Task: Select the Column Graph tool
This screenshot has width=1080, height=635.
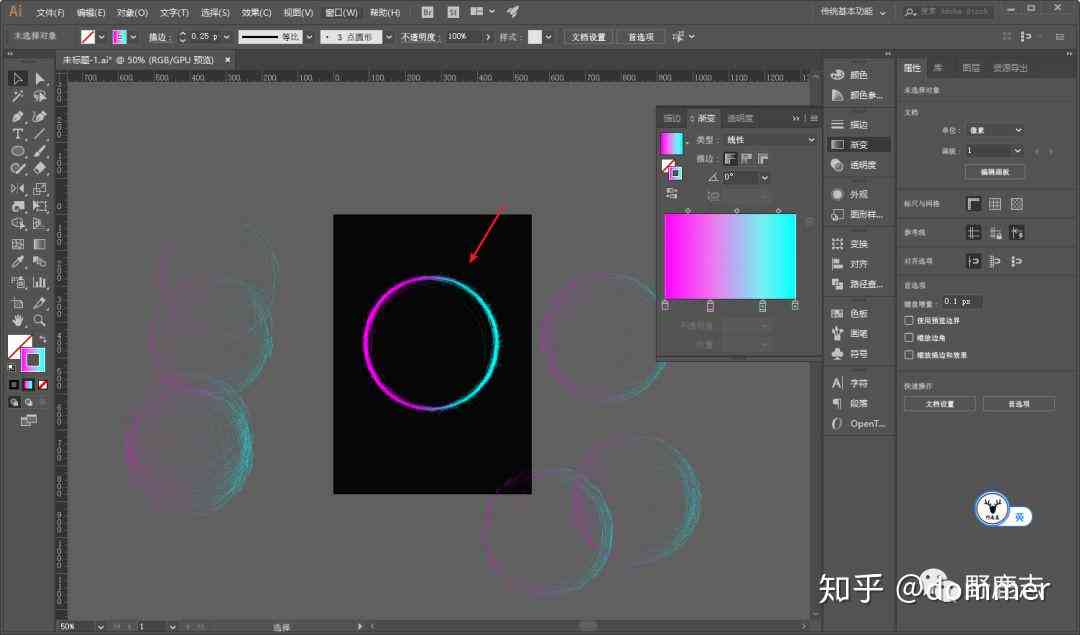Action: click(x=40, y=282)
